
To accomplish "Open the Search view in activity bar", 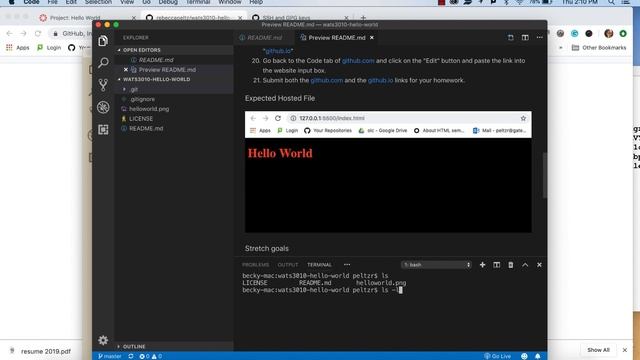I will point(103,62).
